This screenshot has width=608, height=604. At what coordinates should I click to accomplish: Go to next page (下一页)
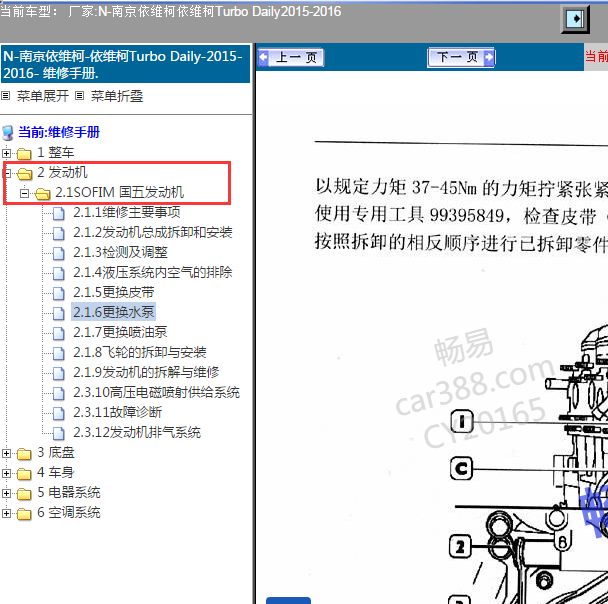[x=461, y=57]
